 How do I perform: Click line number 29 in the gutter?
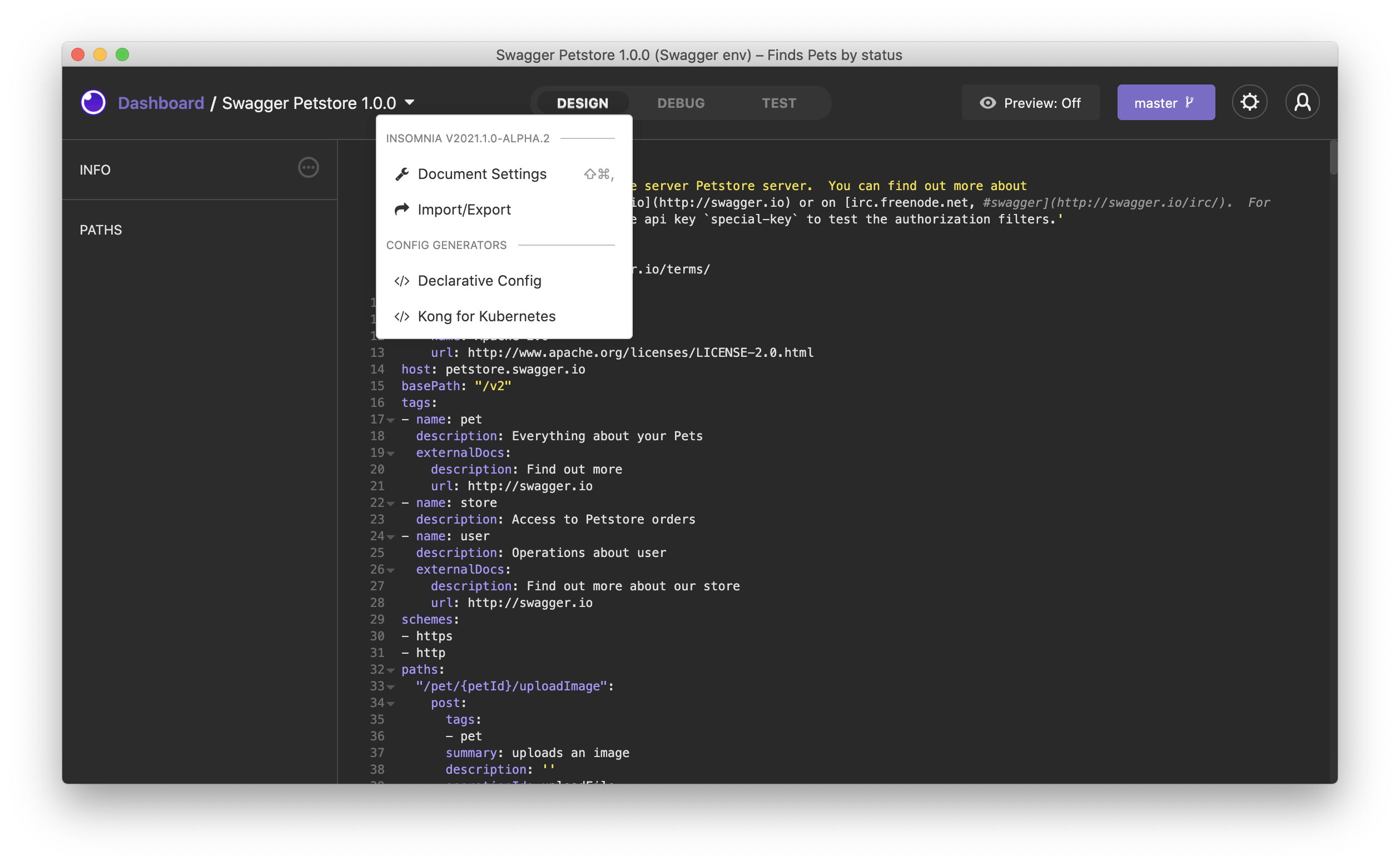click(377, 620)
